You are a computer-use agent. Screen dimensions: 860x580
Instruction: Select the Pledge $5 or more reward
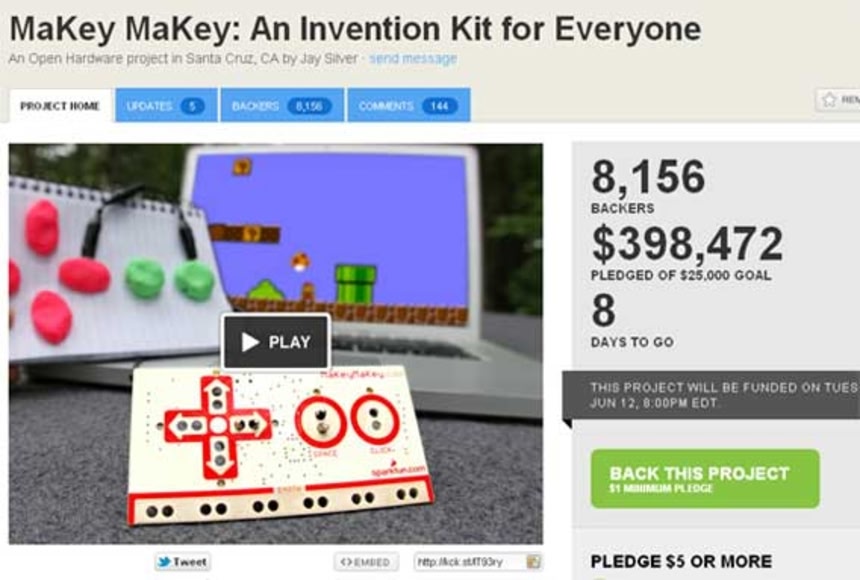tap(681, 561)
